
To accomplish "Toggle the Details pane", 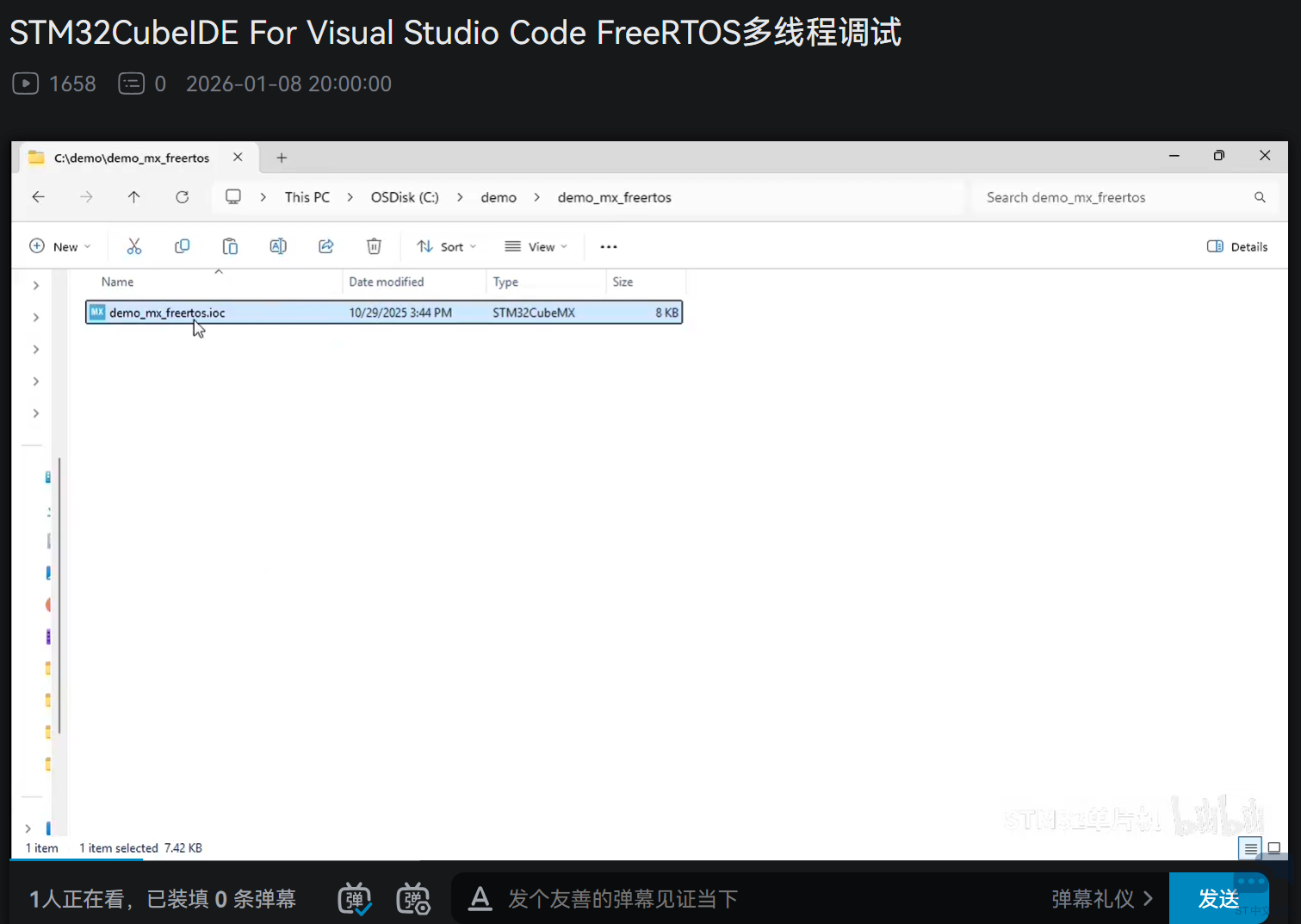I will click(1237, 246).
